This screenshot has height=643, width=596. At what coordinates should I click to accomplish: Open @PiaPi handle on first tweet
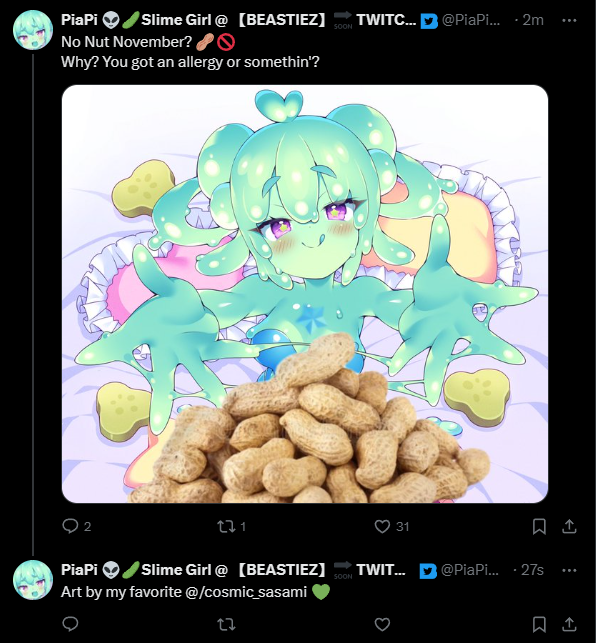pos(471,20)
